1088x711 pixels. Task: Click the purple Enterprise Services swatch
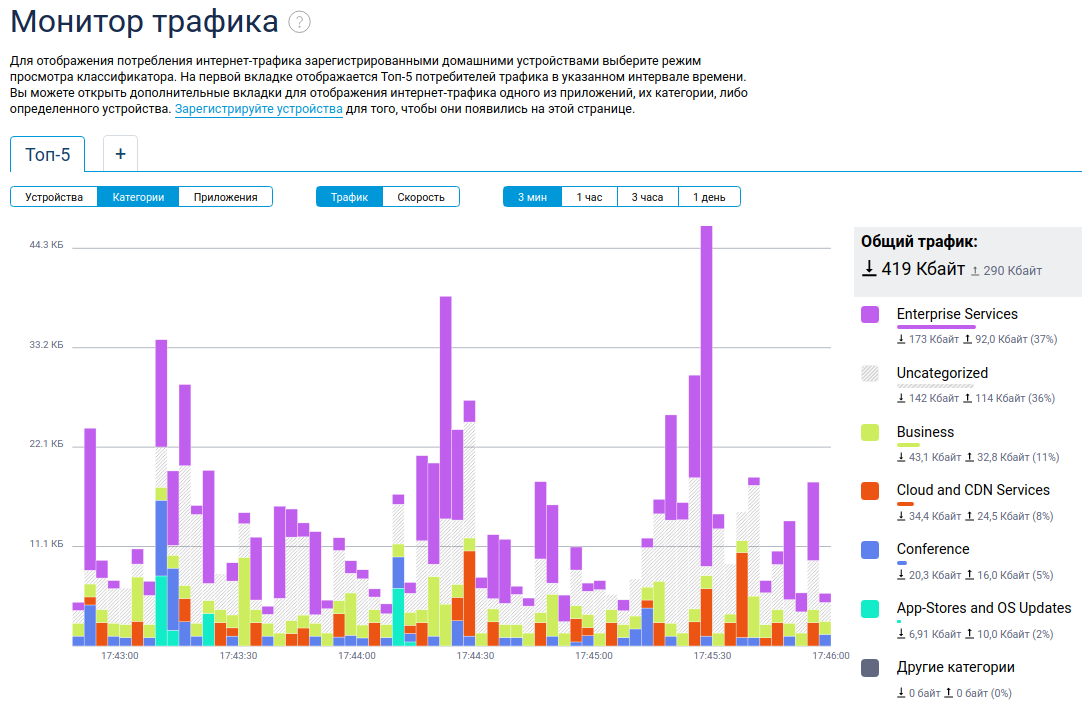point(870,315)
